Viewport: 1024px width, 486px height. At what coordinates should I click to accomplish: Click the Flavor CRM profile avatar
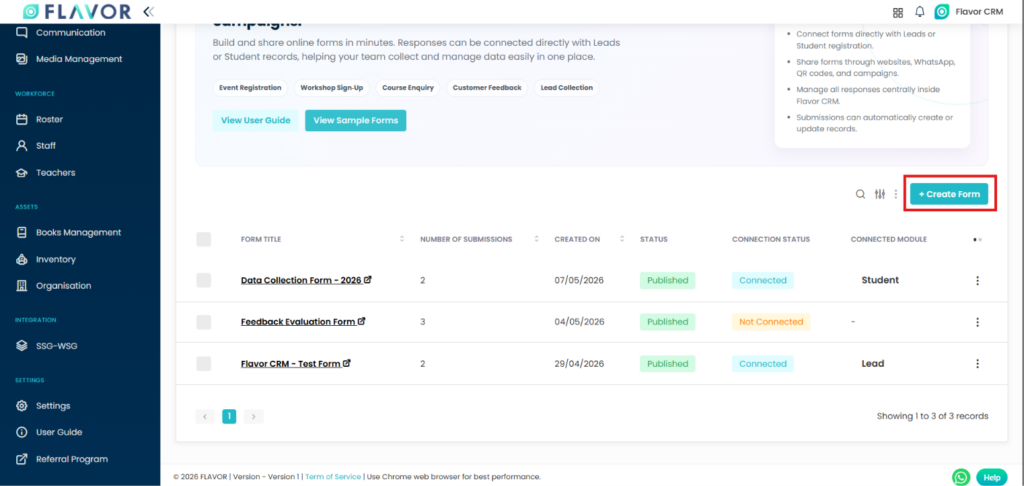tap(941, 12)
